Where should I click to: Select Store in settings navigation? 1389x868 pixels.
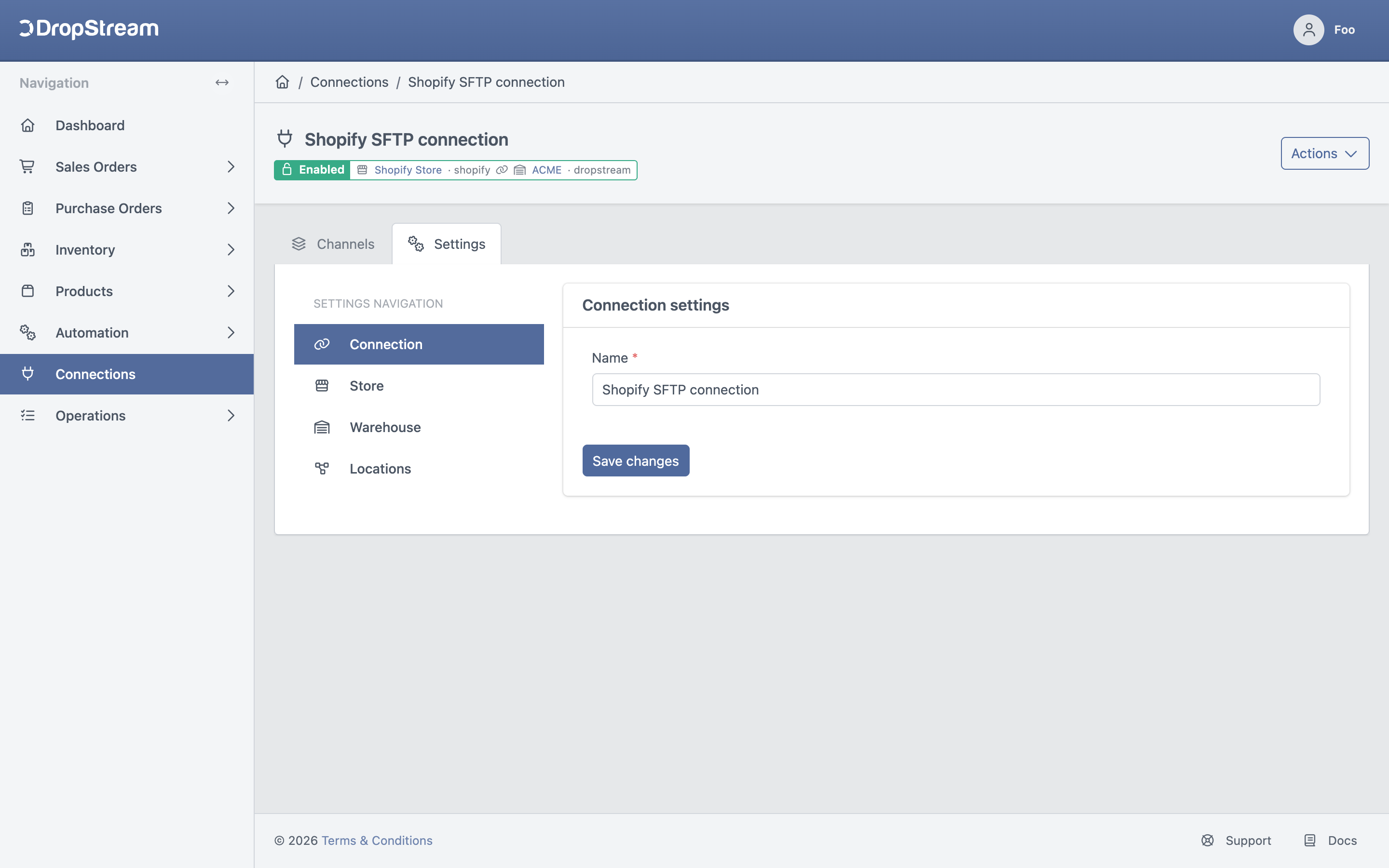point(419,386)
